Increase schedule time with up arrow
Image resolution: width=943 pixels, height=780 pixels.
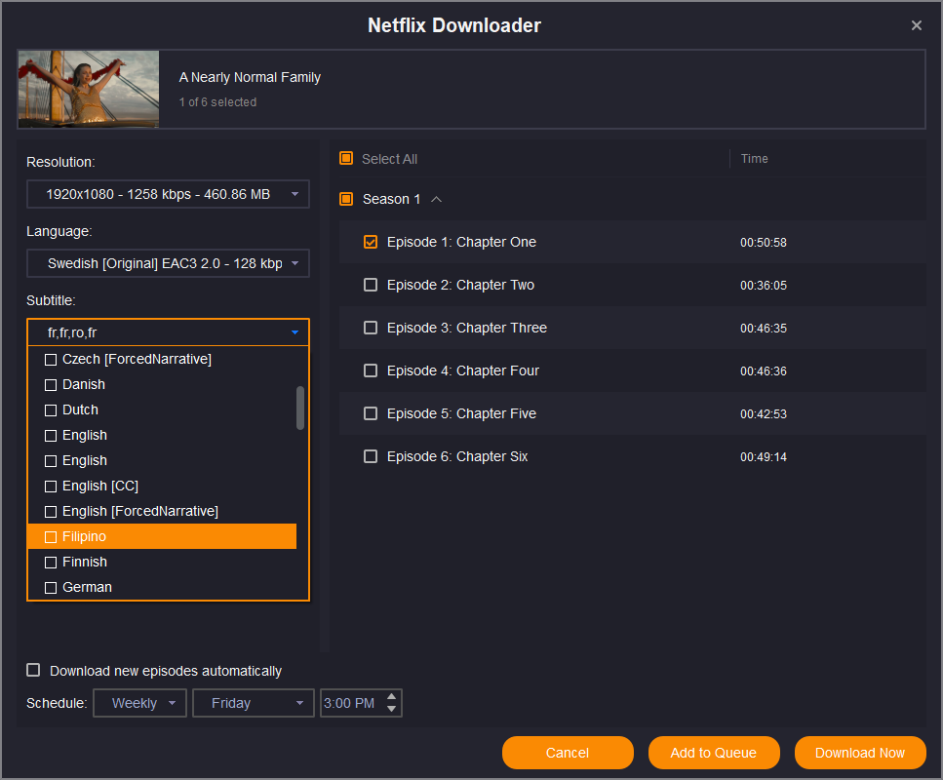coord(391,697)
